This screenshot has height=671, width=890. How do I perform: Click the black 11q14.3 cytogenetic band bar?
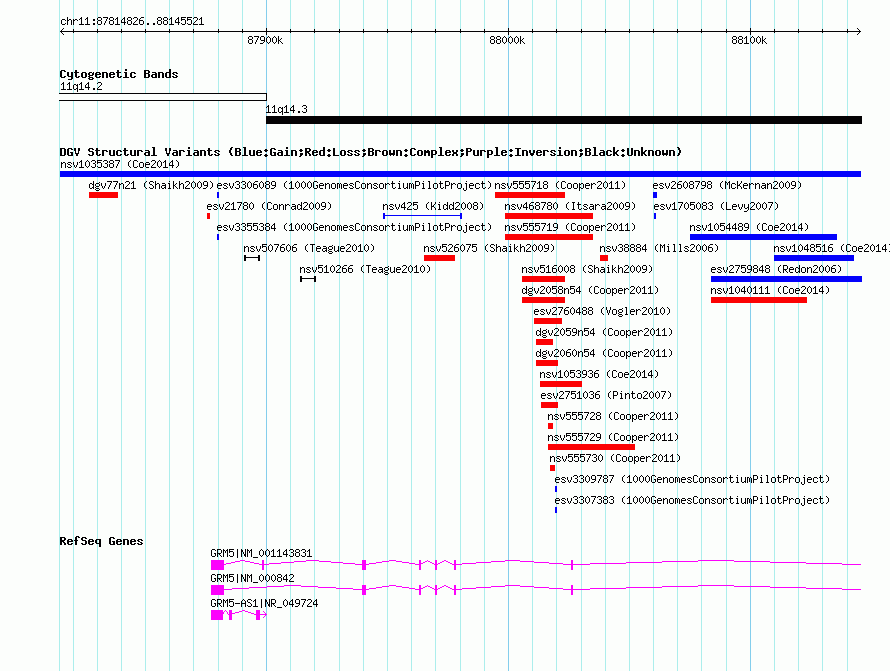564,120
